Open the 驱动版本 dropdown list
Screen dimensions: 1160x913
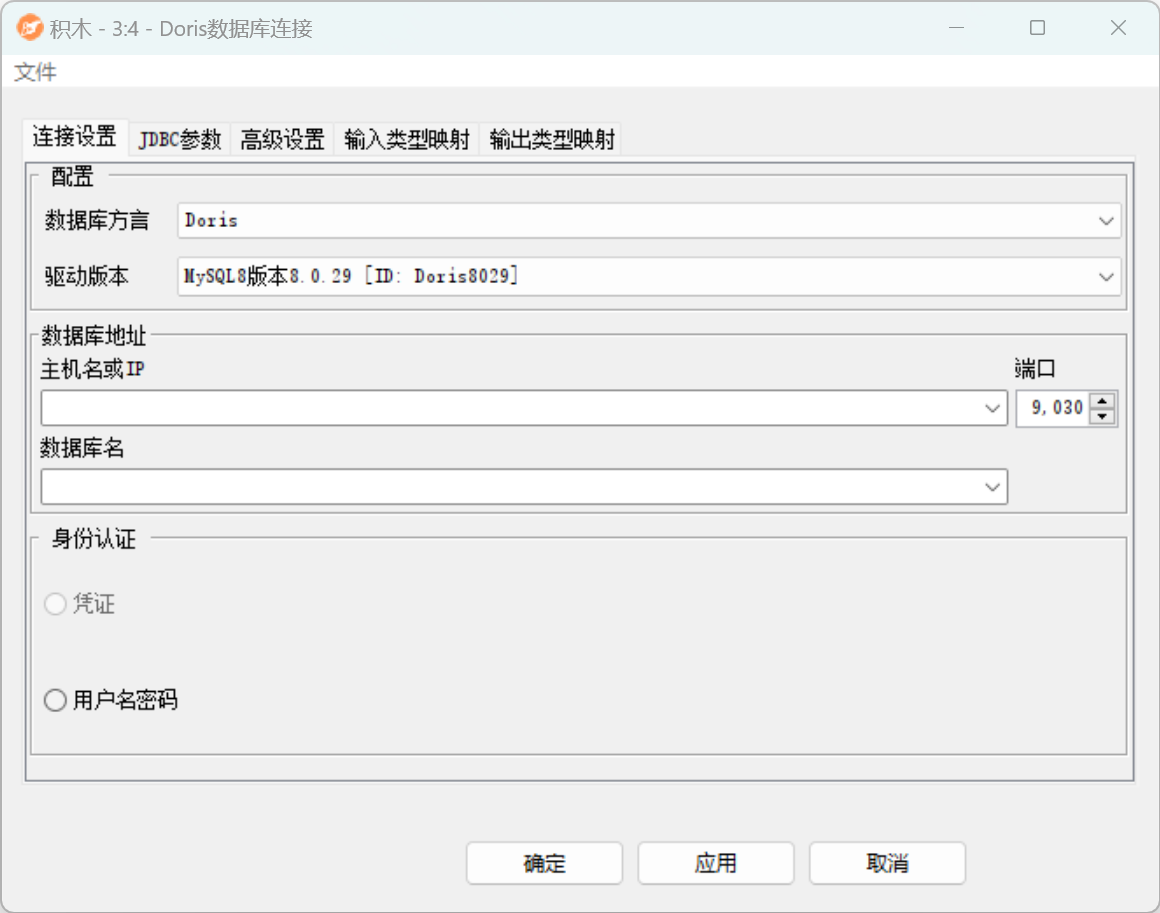(1105, 276)
